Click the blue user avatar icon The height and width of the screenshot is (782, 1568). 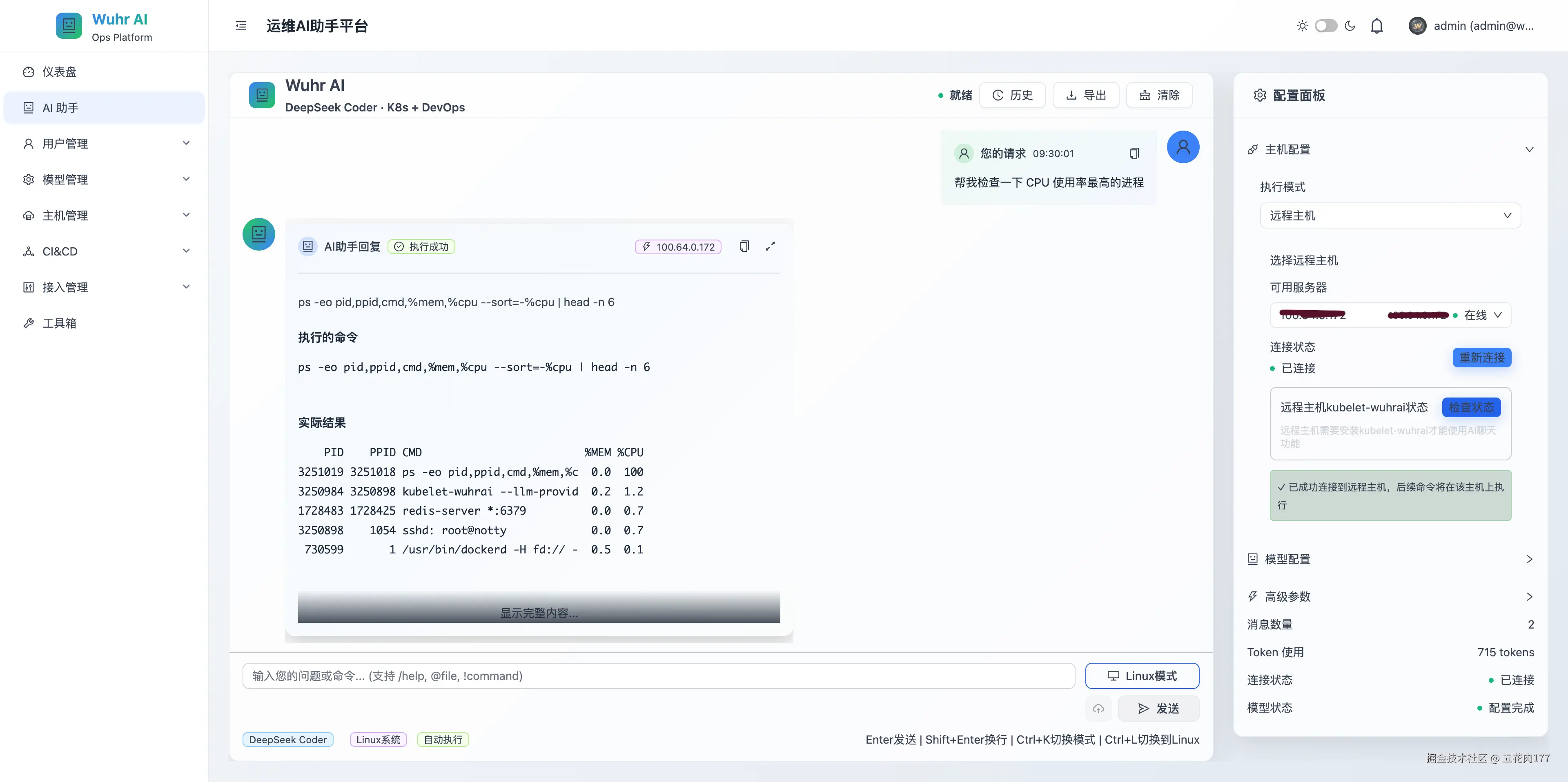click(x=1183, y=147)
